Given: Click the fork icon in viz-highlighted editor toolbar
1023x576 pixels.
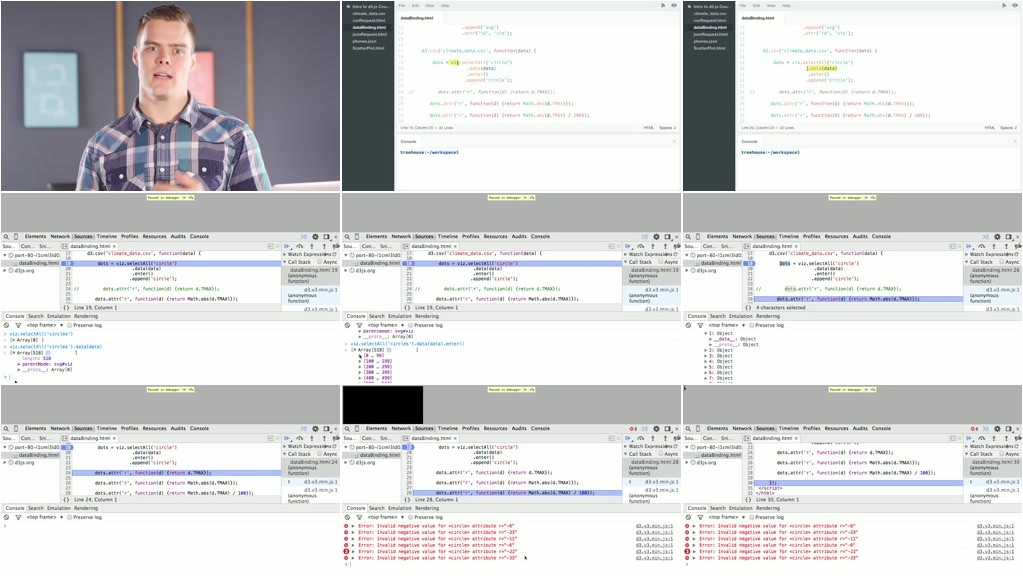Looking at the screenshot, I should click(663, 5).
